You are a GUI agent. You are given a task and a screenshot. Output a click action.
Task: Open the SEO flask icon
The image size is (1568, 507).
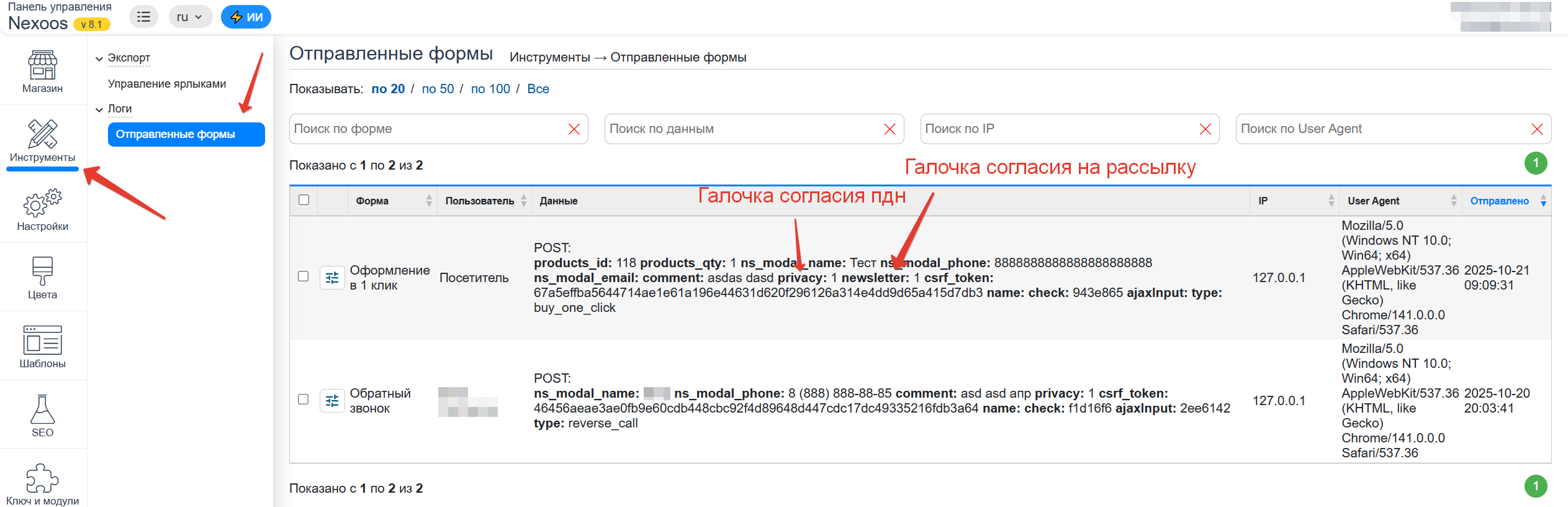click(x=42, y=409)
